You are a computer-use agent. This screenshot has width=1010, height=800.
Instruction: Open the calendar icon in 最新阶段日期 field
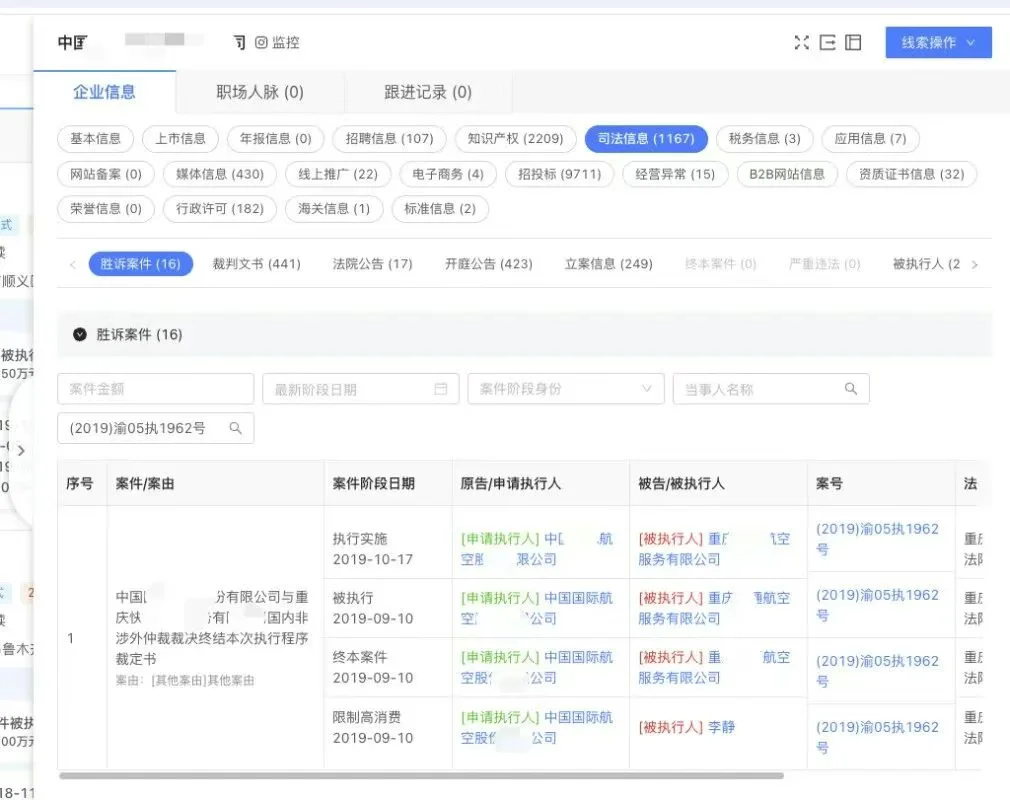[441, 388]
